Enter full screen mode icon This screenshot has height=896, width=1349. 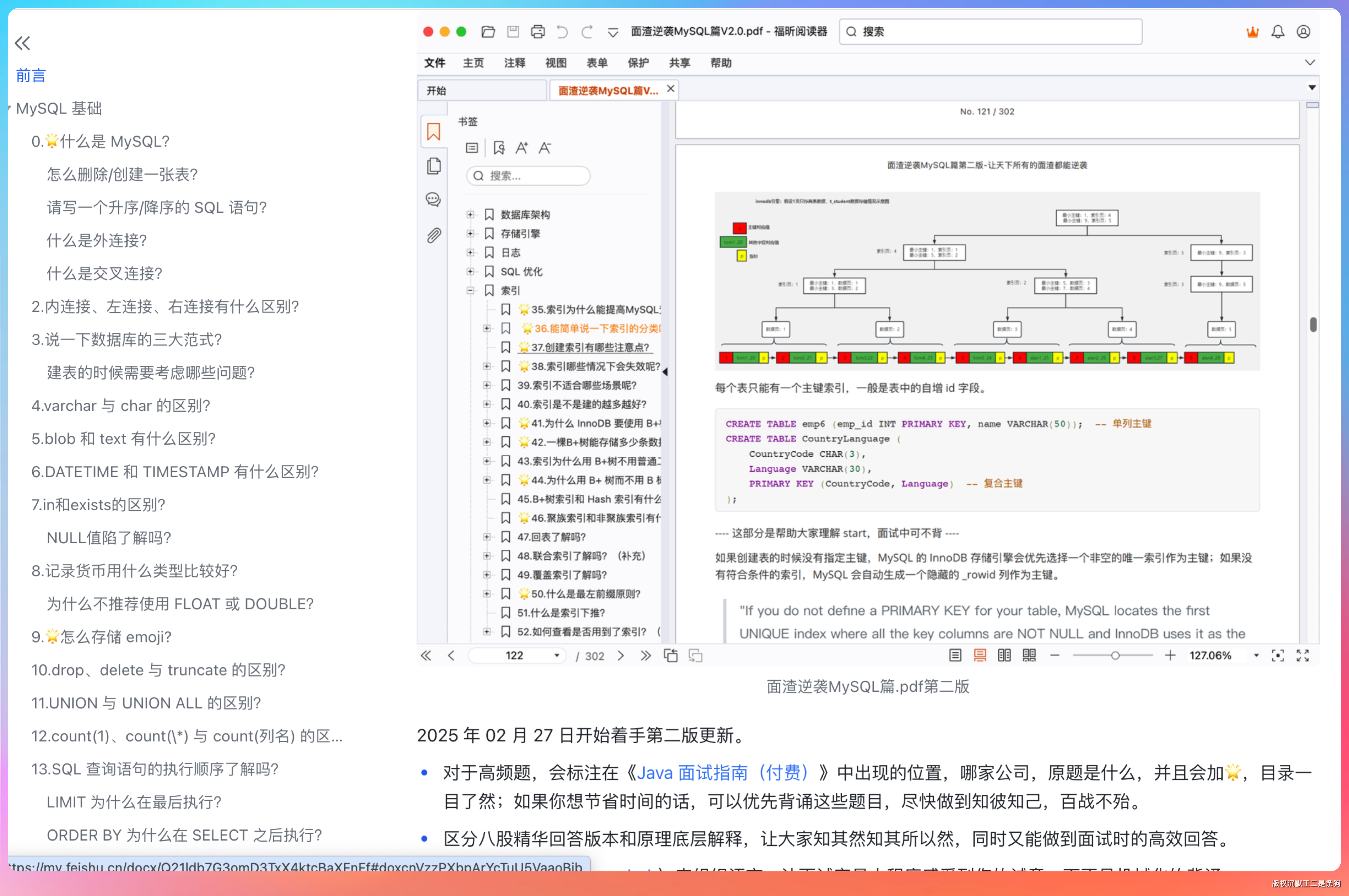click(1303, 656)
